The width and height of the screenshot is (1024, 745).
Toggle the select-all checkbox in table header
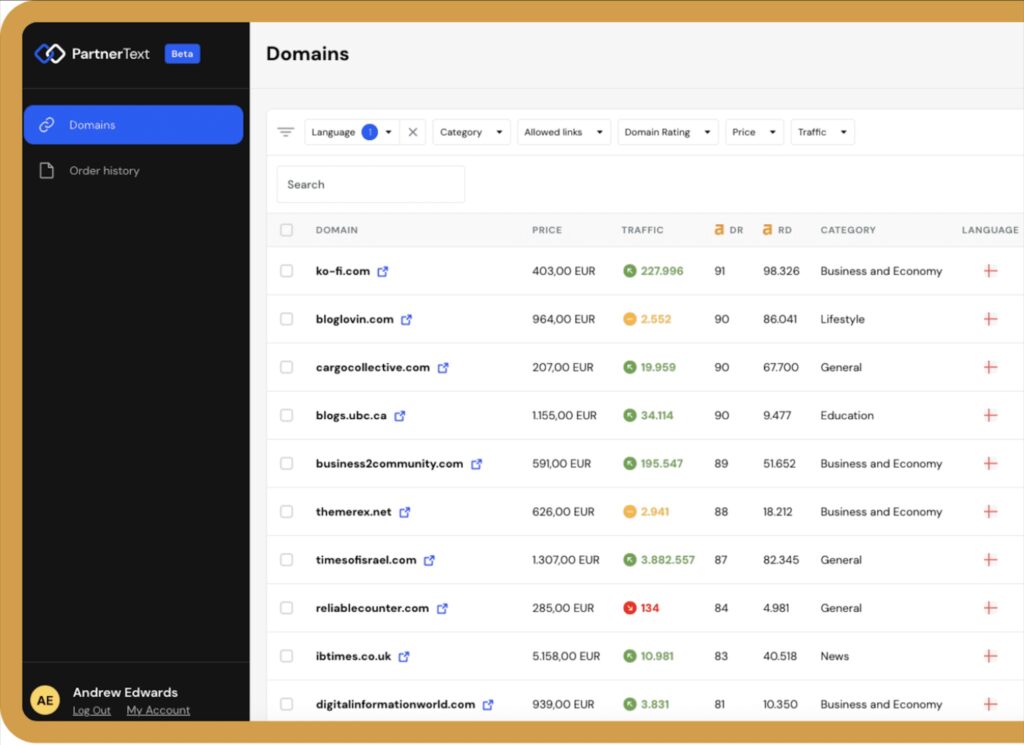286,230
